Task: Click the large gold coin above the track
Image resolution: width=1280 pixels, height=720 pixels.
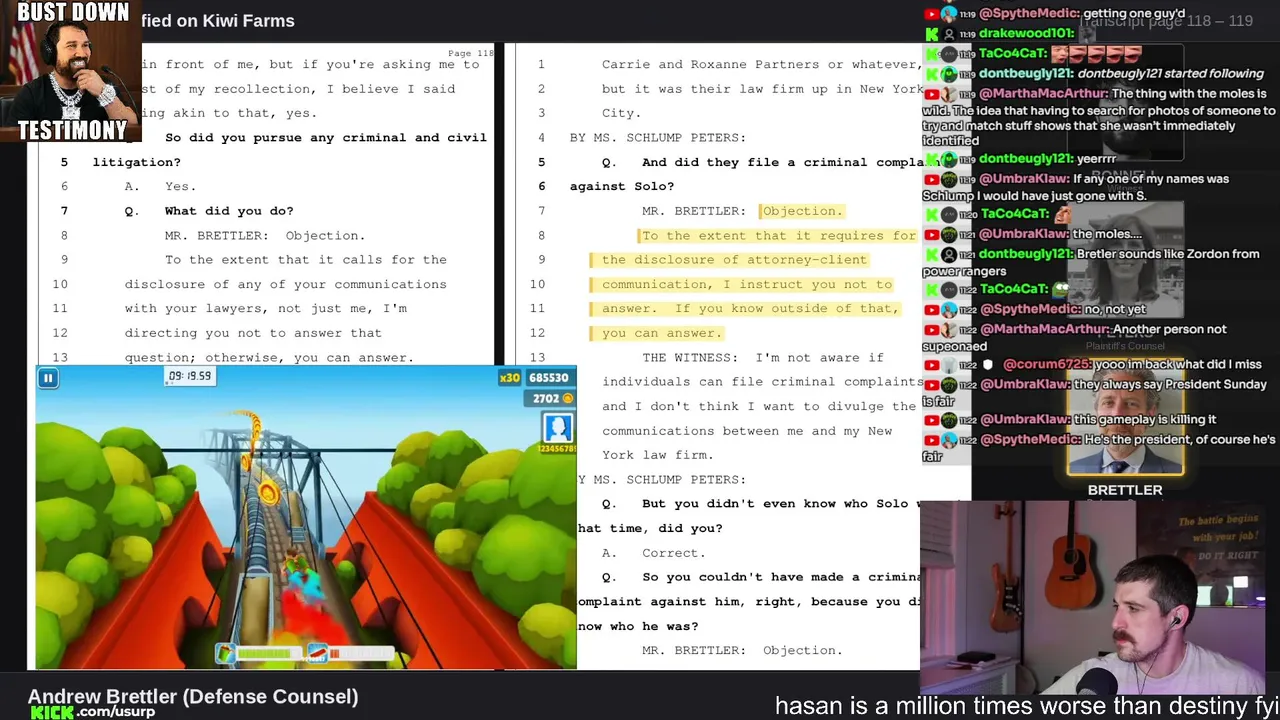Action: (268, 491)
